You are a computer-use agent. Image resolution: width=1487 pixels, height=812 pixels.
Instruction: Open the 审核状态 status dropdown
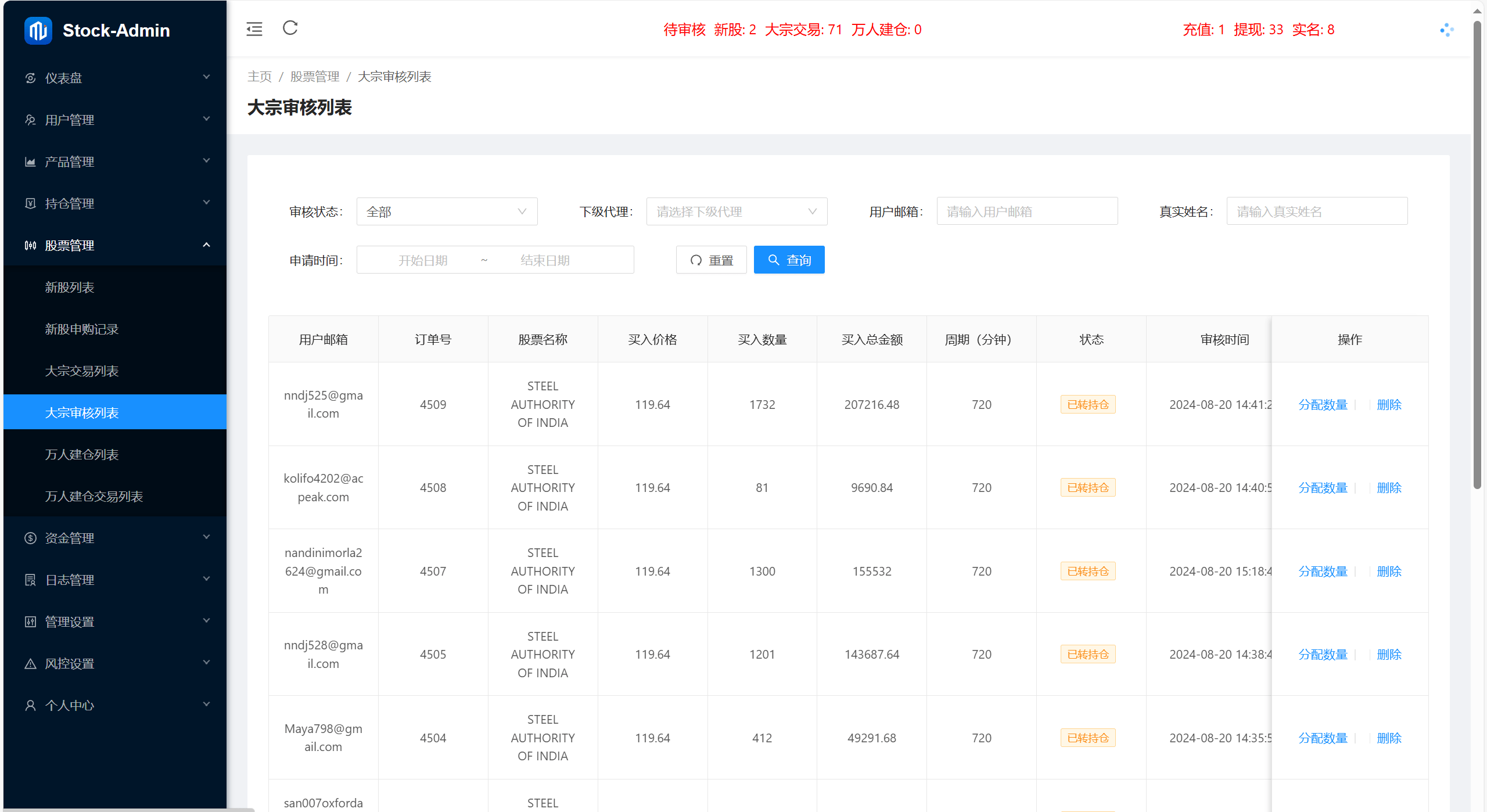coord(446,211)
